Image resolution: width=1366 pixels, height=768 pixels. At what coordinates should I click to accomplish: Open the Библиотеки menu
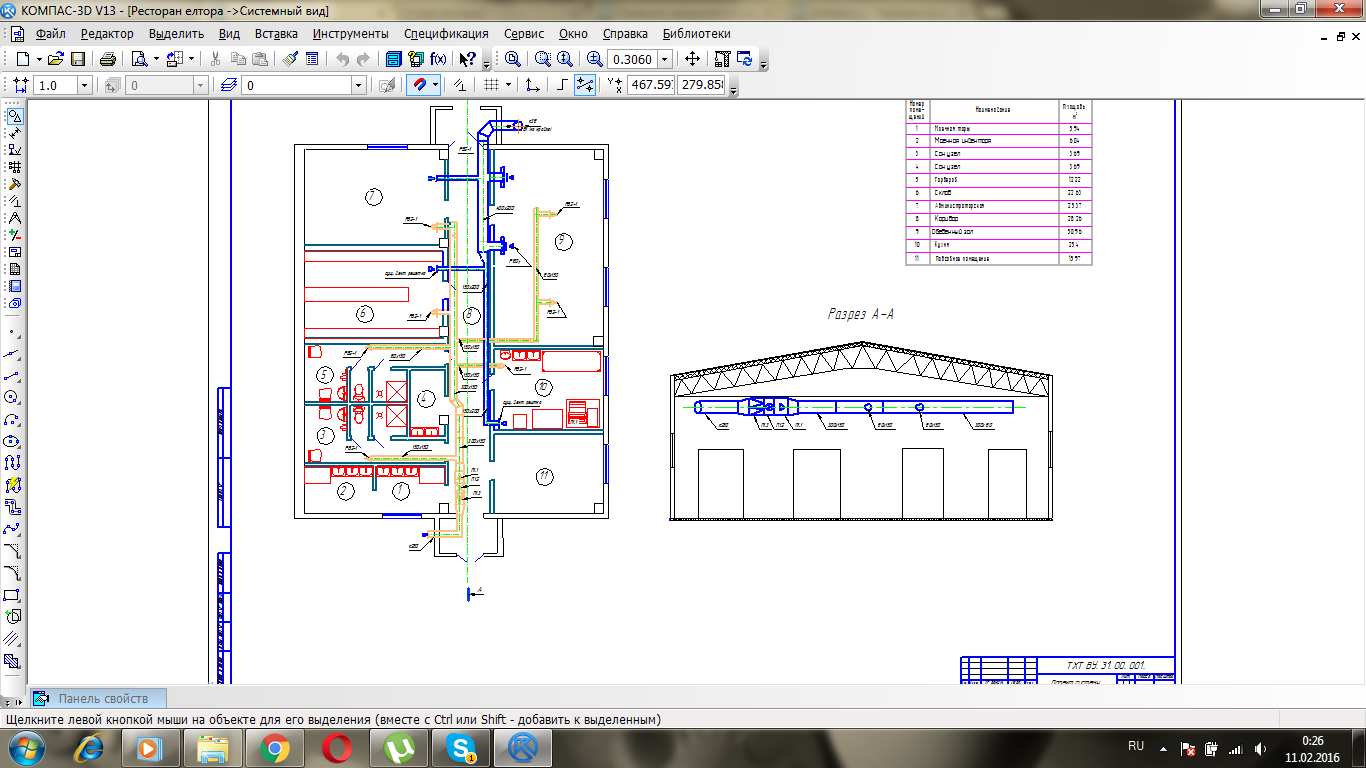[x=696, y=34]
